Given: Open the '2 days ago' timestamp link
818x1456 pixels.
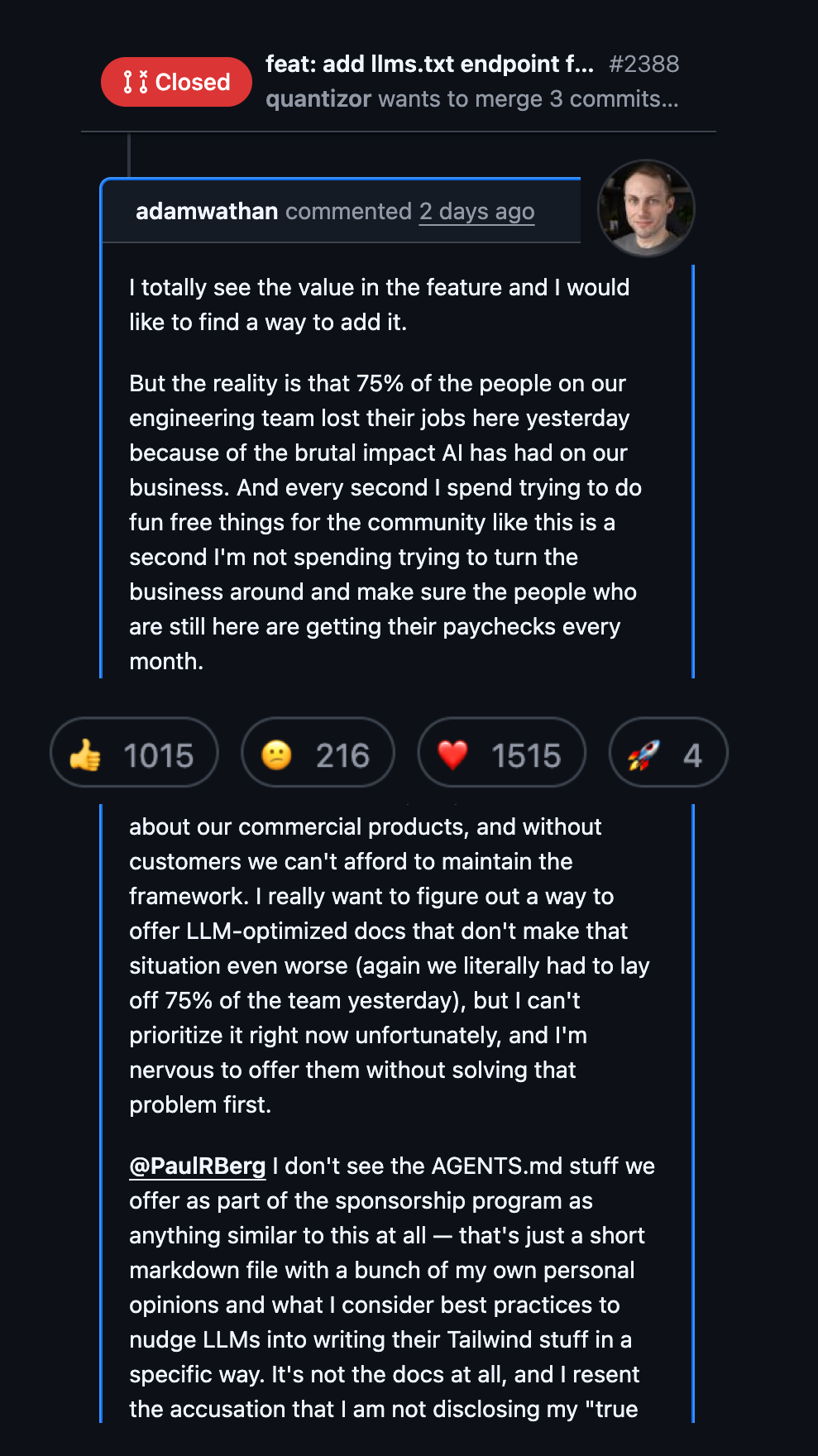Looking at the screenshot, I should pyautogui.click(x=476, y=212).
